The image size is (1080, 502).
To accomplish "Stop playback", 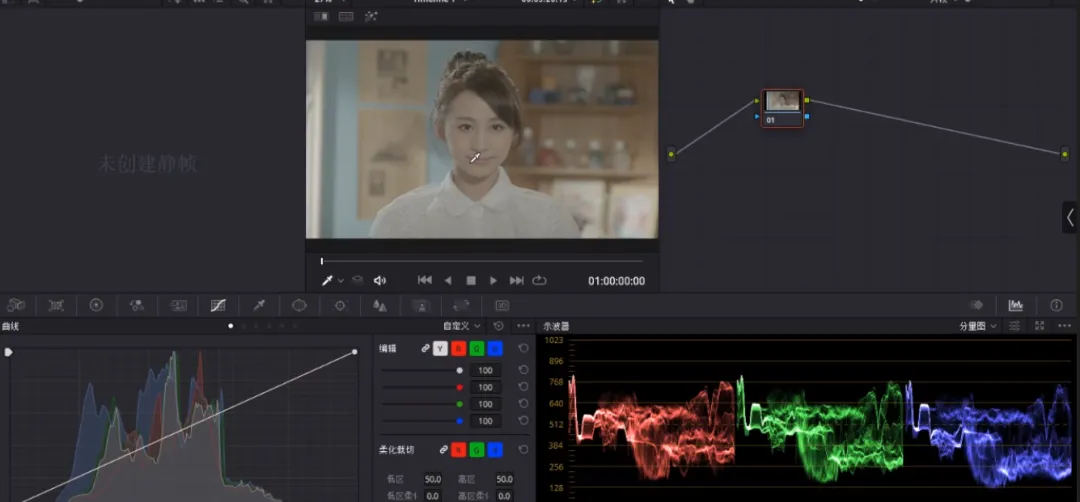I will [x=471, y=280].
